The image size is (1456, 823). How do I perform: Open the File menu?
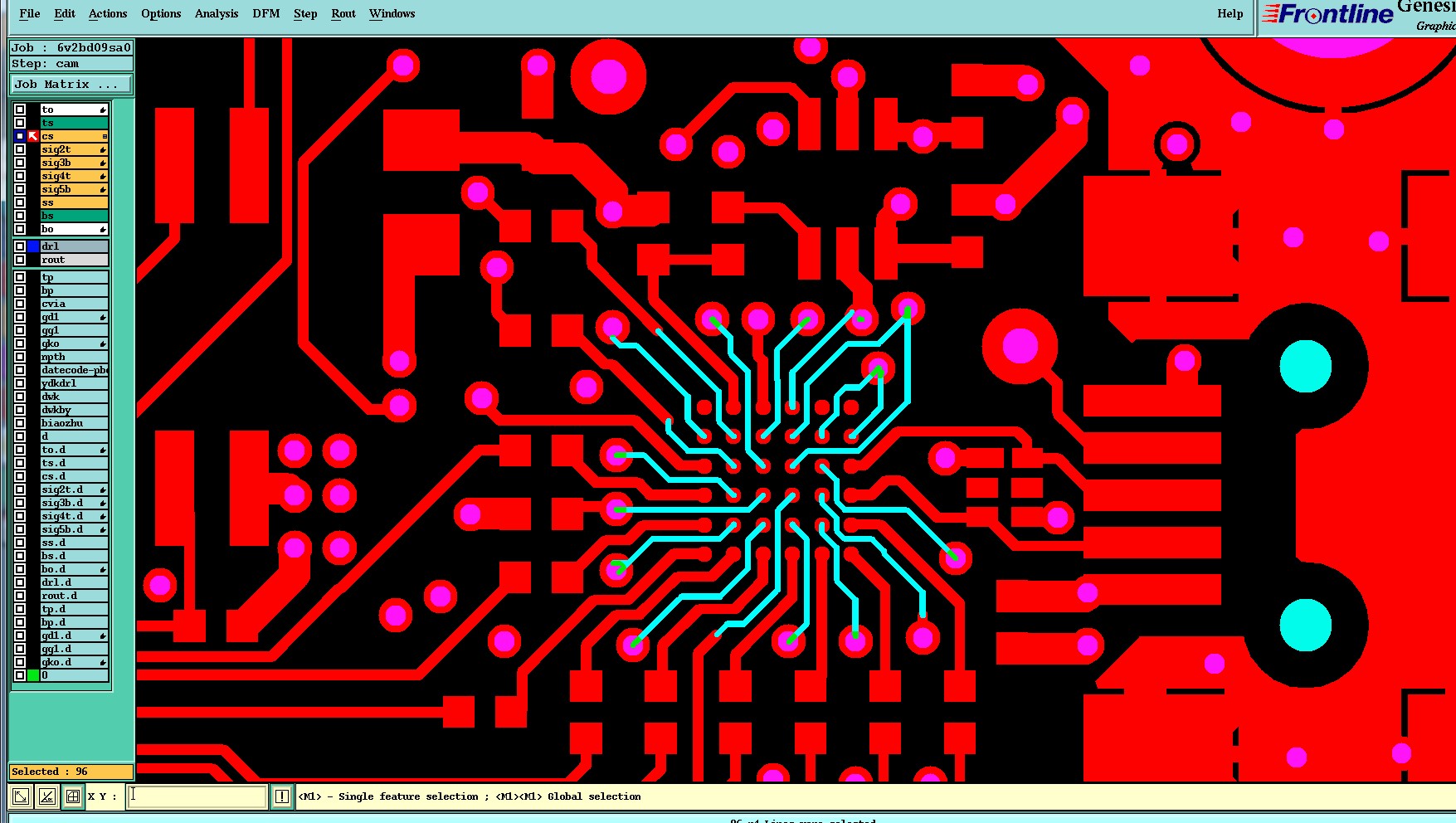pos(30,13)
